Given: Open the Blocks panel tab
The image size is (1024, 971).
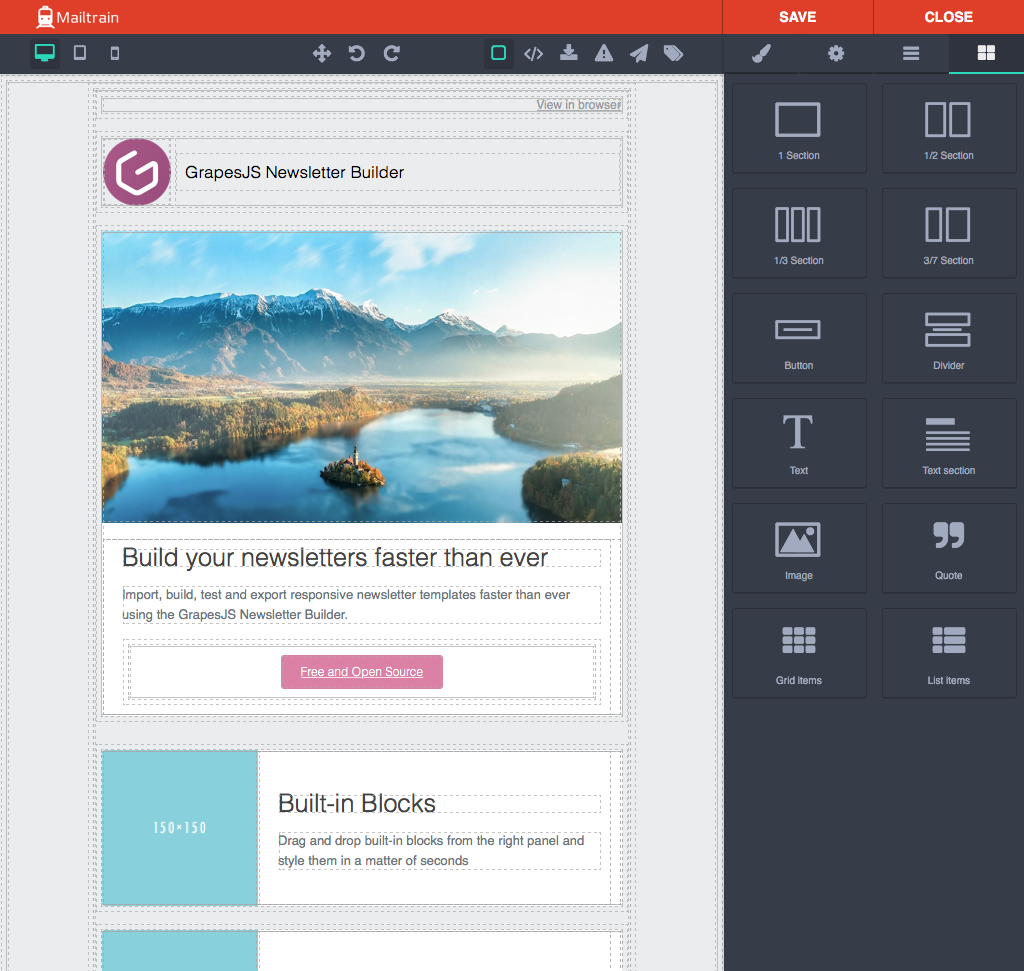Looking at the screenshot, I should [x=986, y=53].
